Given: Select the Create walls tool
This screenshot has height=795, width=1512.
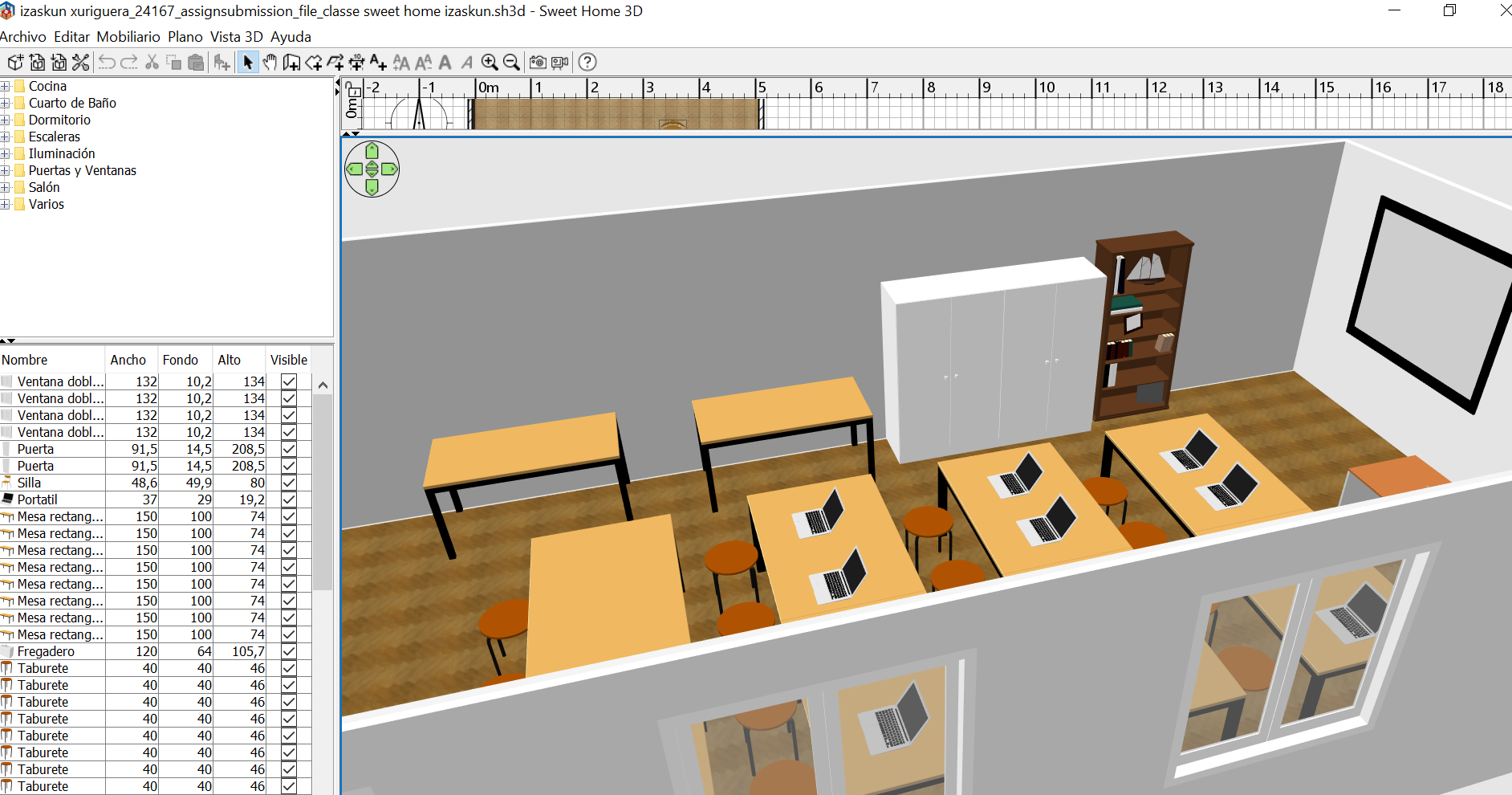Looking at the screenshot, I should click(x=291, y=63).
